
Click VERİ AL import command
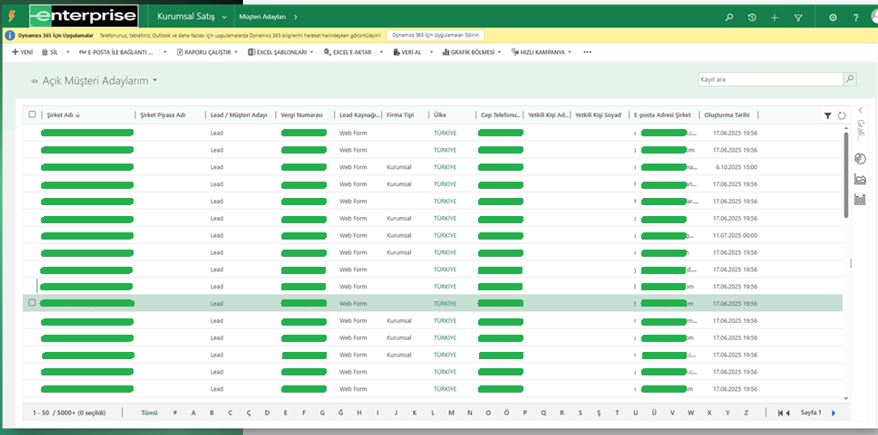pyautogui.click(x=407, y=52)
